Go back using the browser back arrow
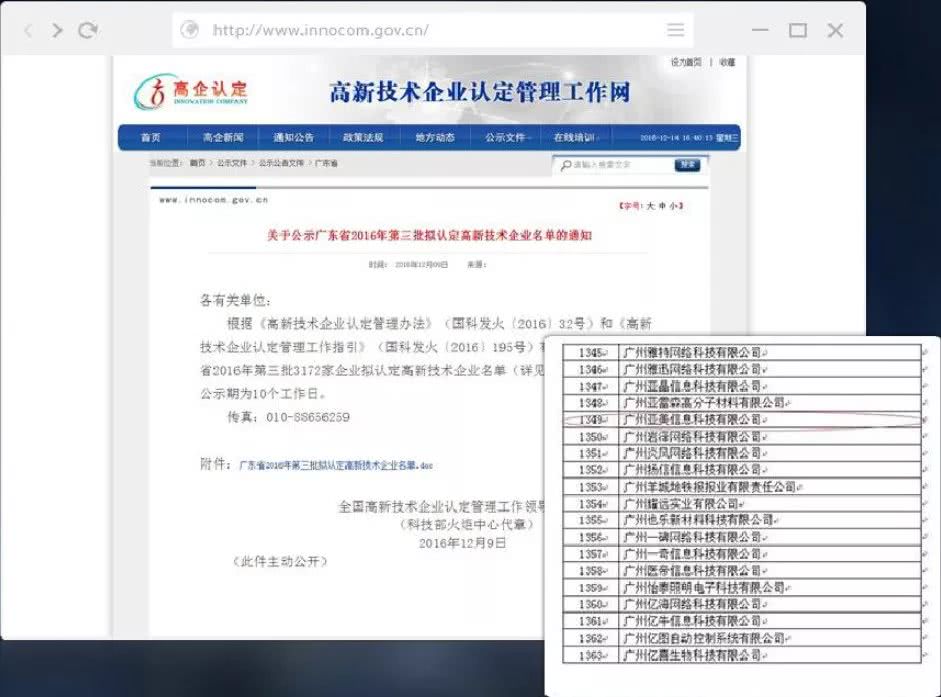The height and width of the screenshot is (697, 941). (x=28, y=31)
